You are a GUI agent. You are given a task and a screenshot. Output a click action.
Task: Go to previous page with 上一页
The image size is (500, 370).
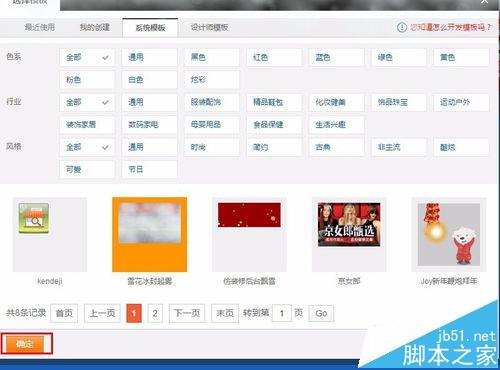[x=102, y=313]
